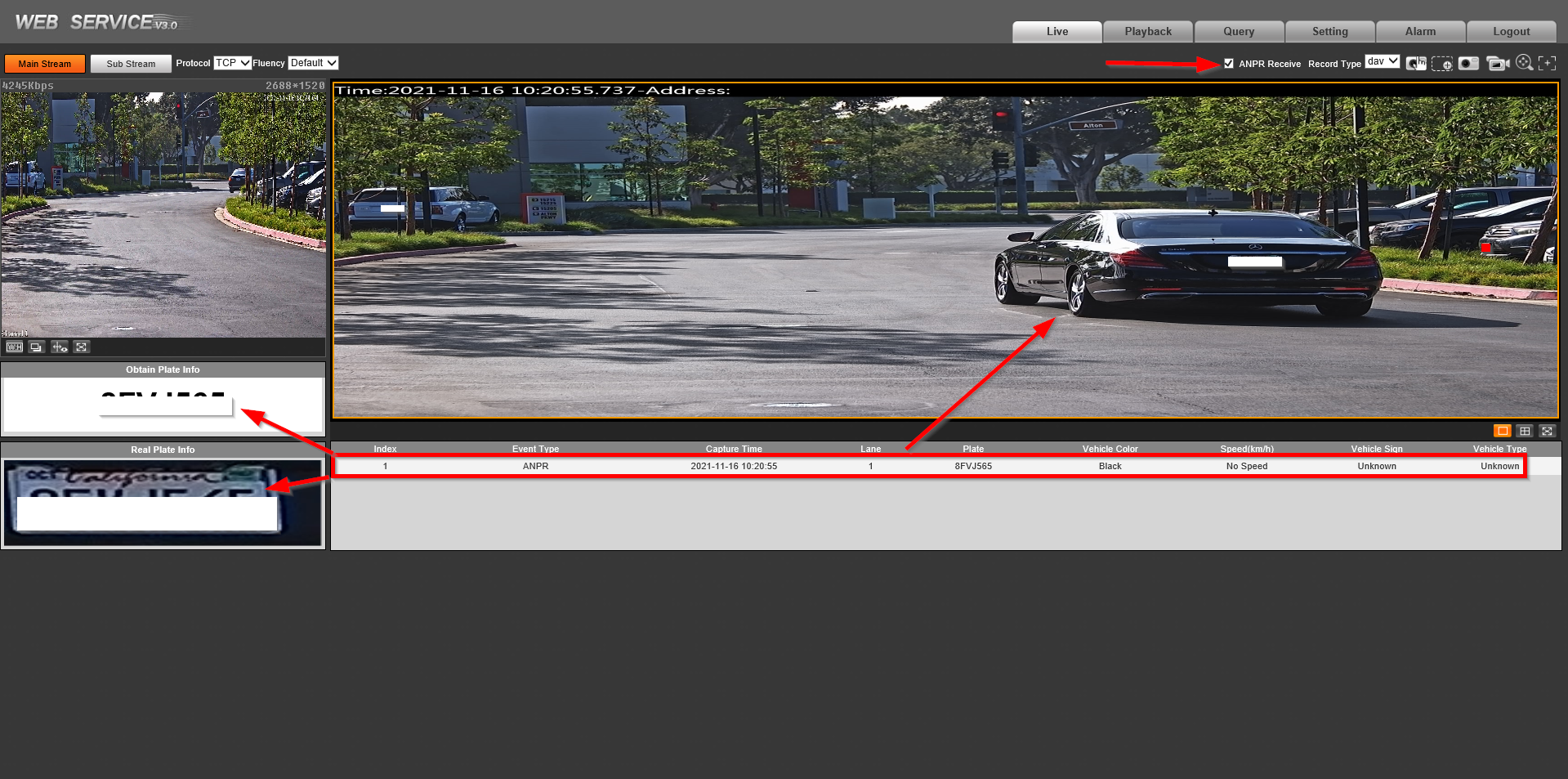Open the Protocol TCP dropdown
1568x779 pixels.
pyautogui.click(x=232, y=63)
